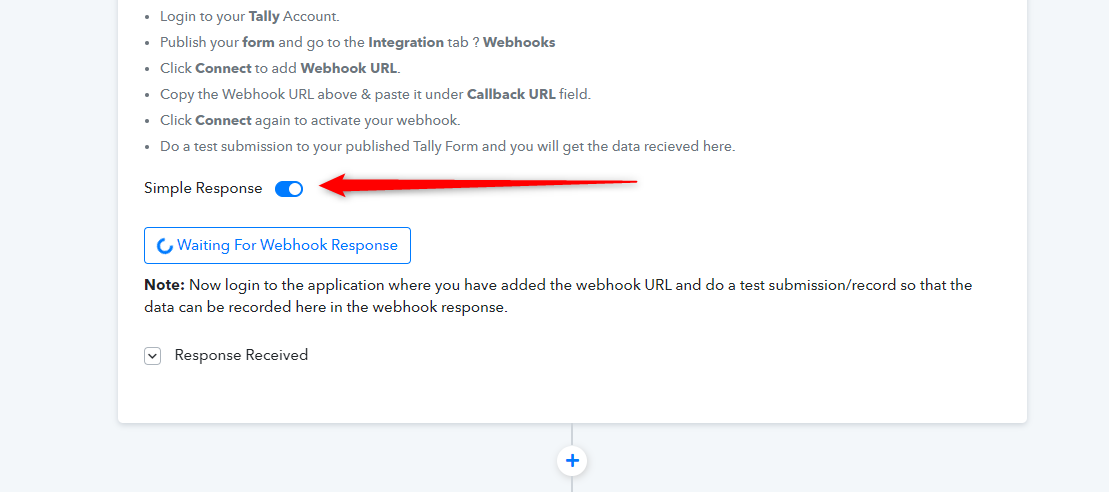The image size is (1109, 492).
Task: Click the bold Webhooks text
Action: pyautogui.click(x=519, y=42)
